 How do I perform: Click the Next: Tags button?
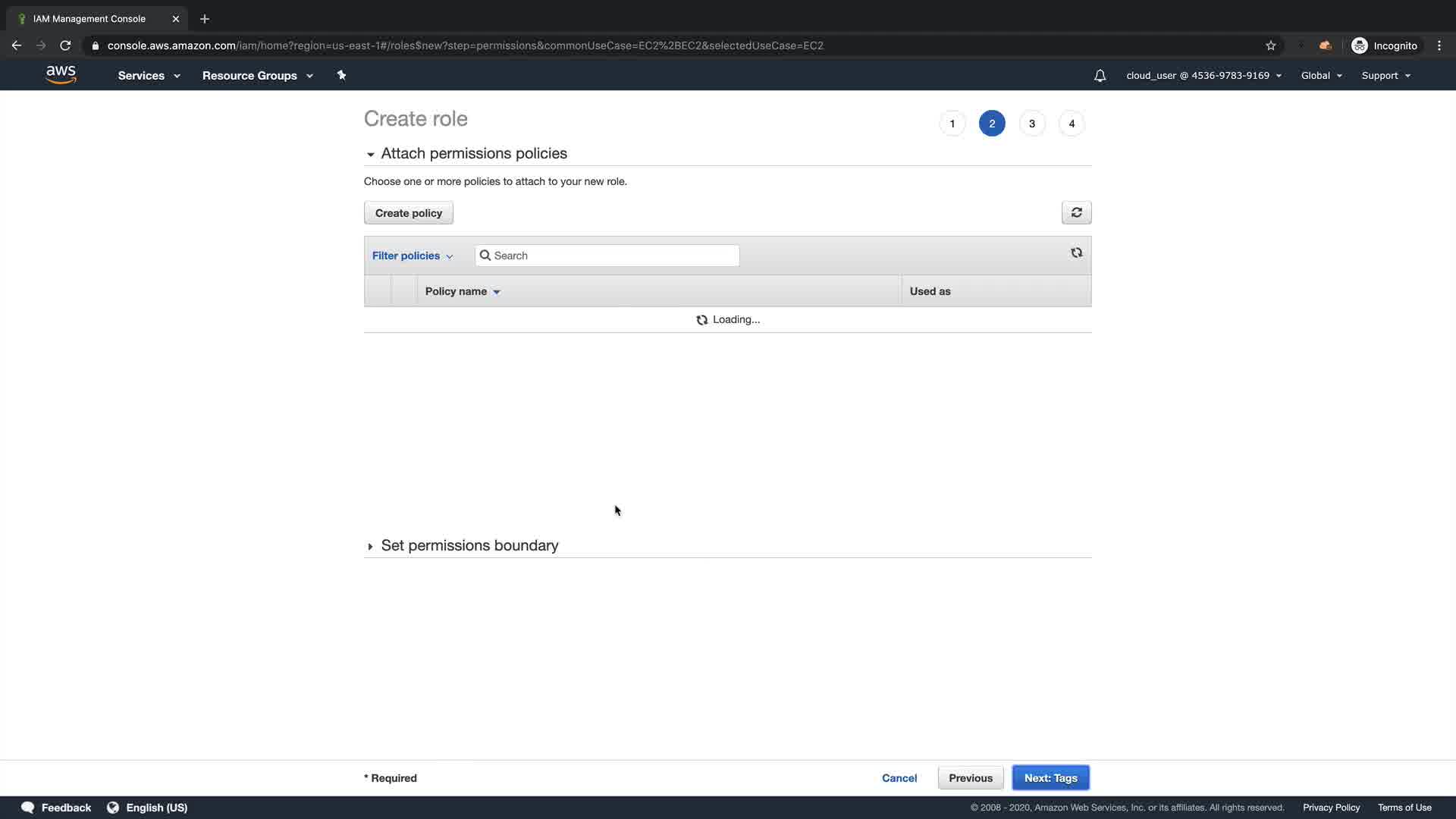(1050, 778)
